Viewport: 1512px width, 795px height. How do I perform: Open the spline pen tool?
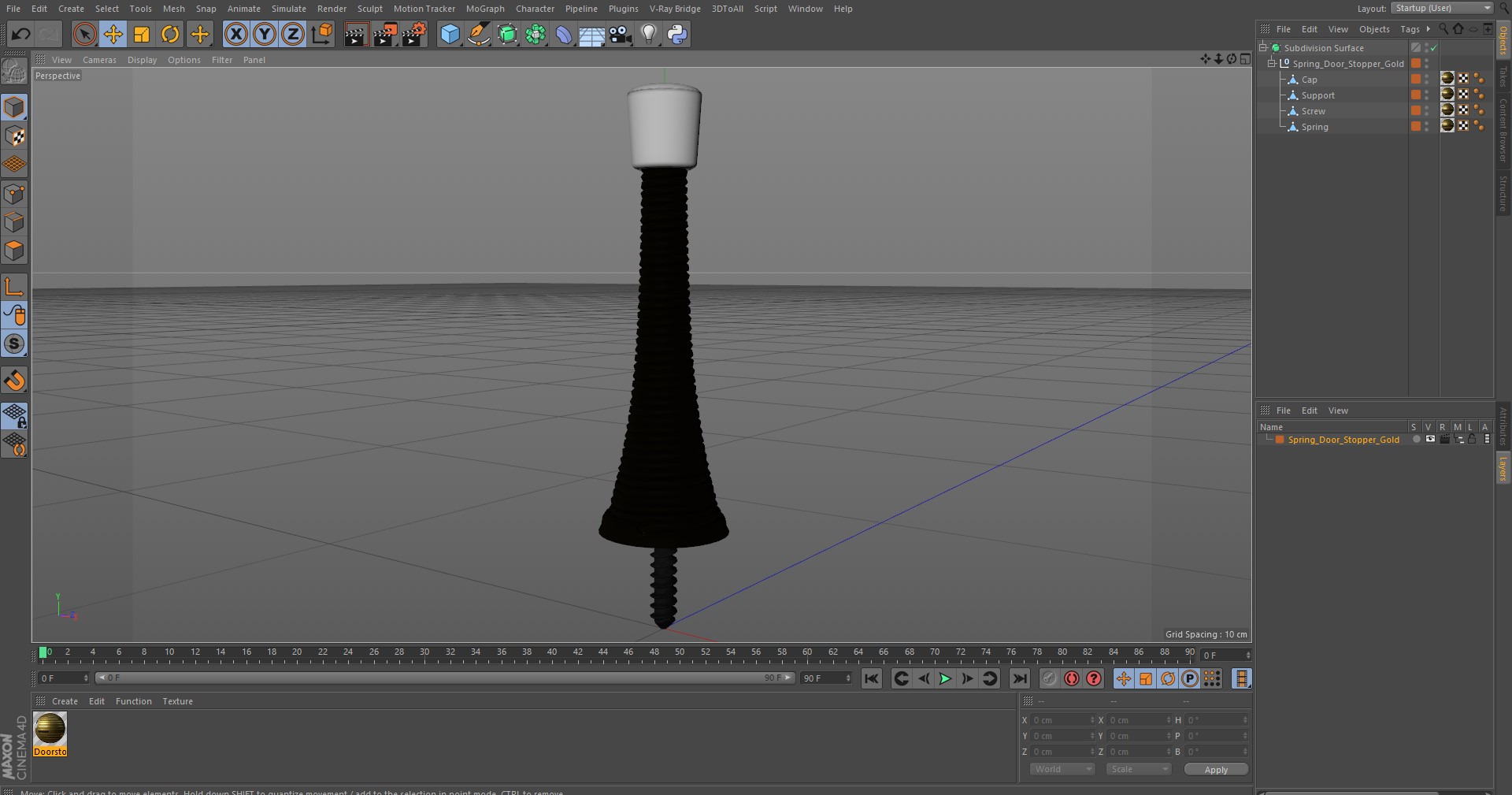click(x=478, y=34)
